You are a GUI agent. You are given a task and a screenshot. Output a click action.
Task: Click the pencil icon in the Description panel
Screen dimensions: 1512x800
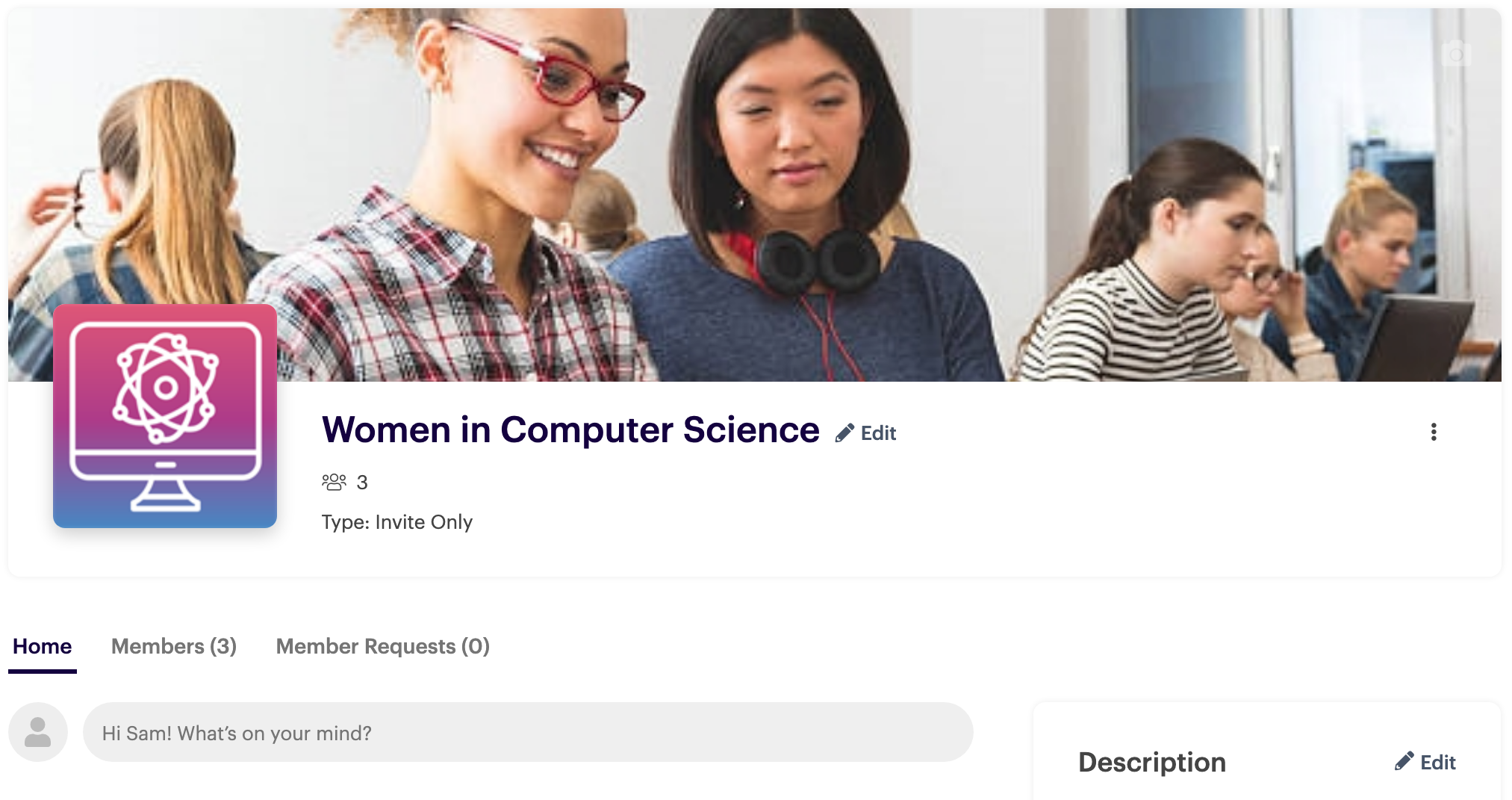click(x=1404, y=761)
